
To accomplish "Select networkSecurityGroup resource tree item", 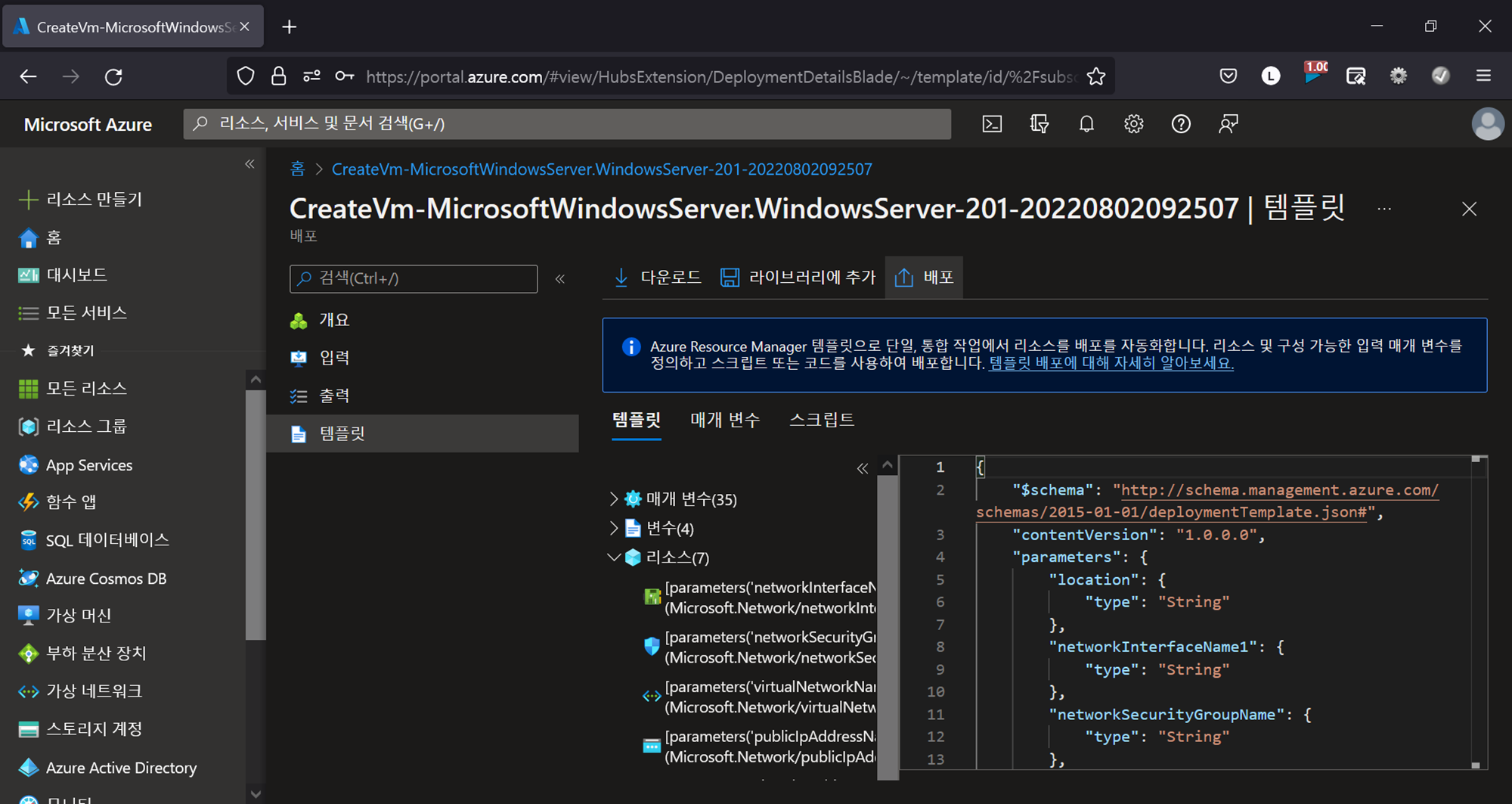I will point(759,647).
